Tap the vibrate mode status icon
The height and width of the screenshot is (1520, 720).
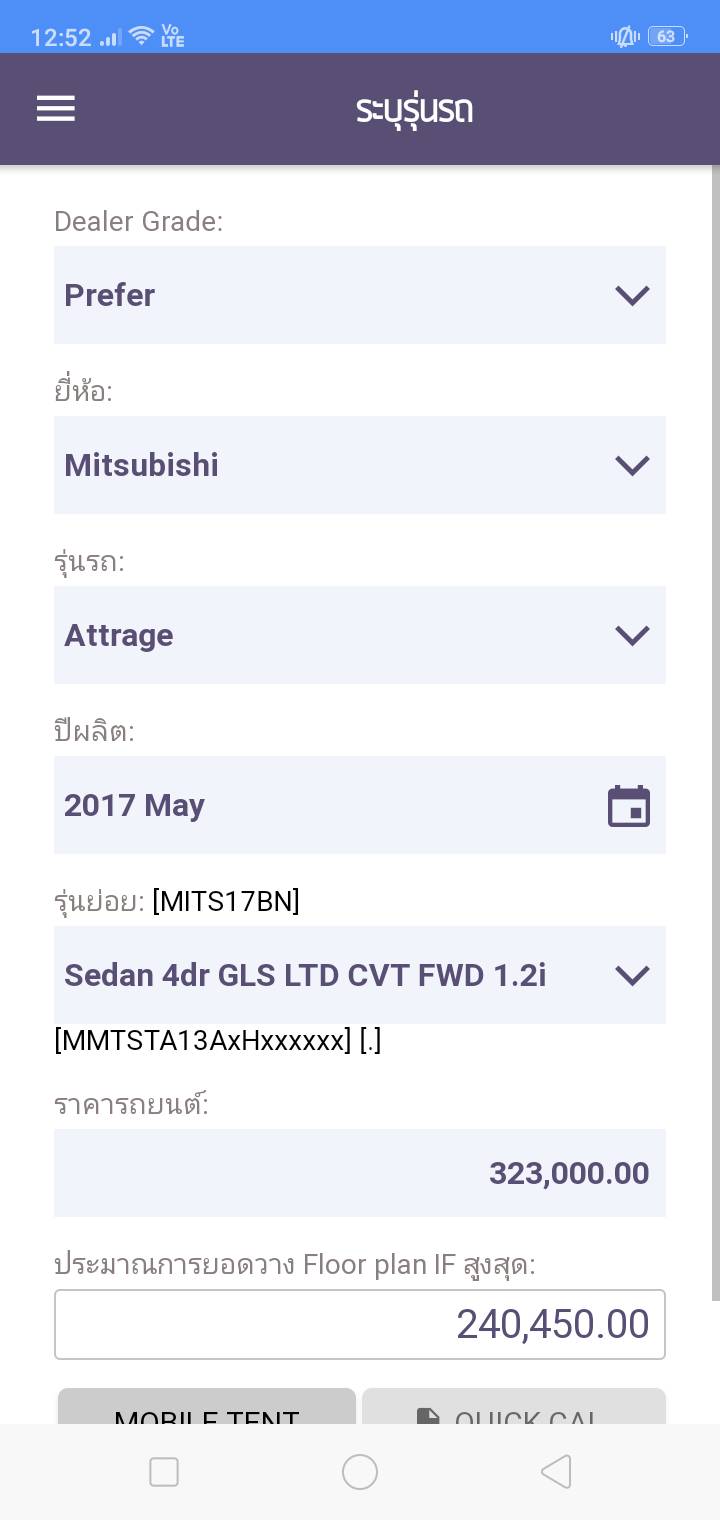coord(625,37)
